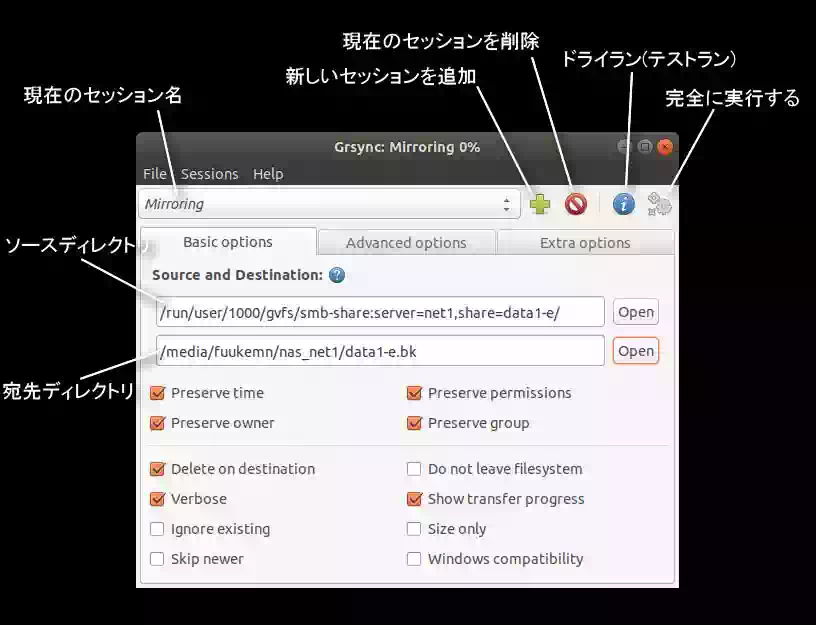
Task: Click the destination path input field
Action: pos(380,351)
